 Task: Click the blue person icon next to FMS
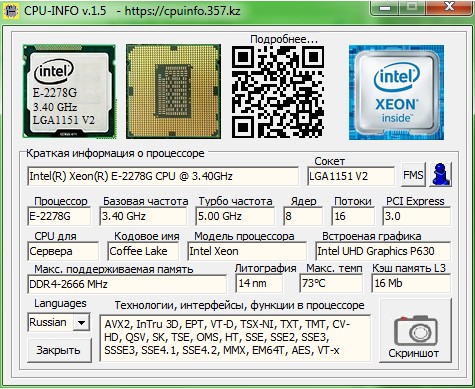point(441,174)
